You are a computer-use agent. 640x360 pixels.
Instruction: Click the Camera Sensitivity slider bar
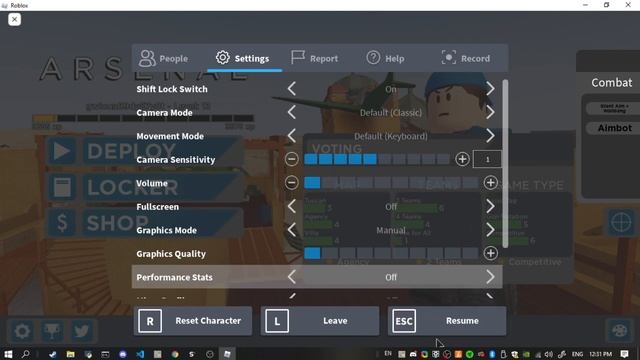[x=377, y=159]
